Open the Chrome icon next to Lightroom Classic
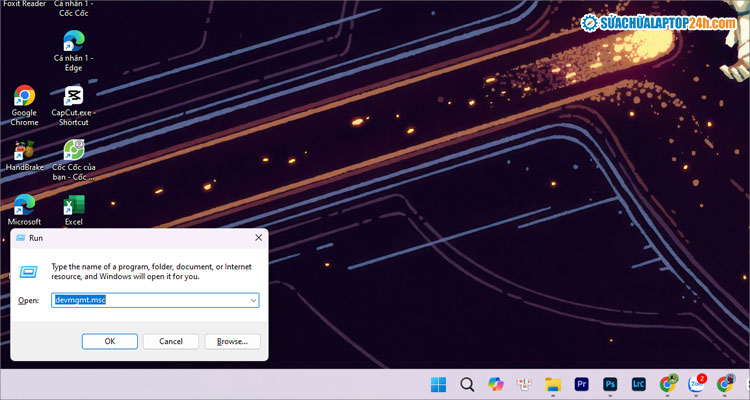Viewport: 750px width, 400px height. pyautogui.click(x=668, y=383)
